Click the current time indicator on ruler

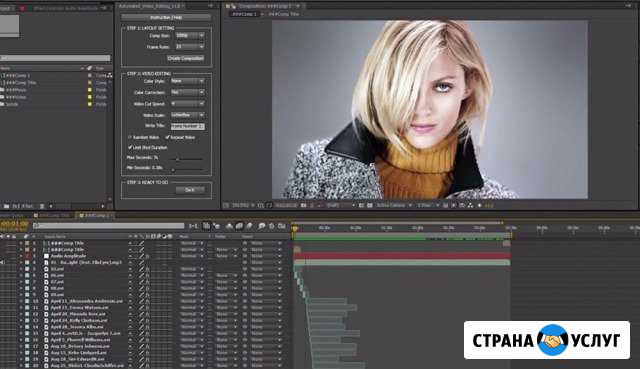295,229
